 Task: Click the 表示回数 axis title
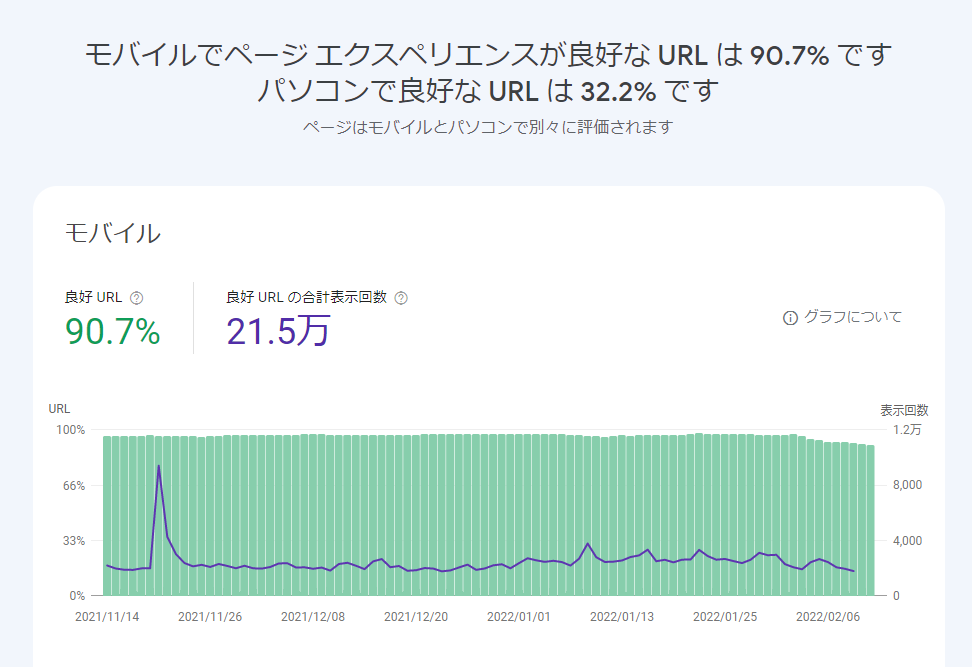904,410
